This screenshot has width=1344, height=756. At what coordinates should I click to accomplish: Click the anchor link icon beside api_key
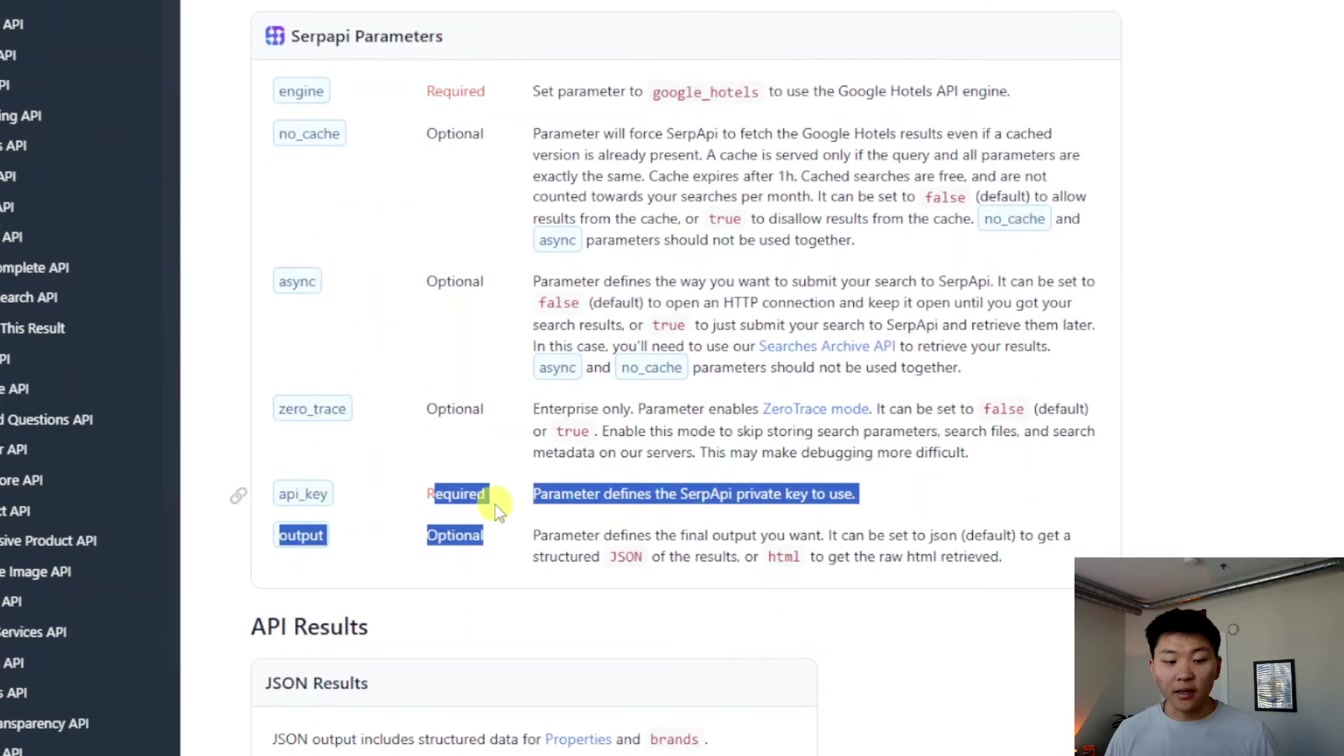point(238,495)
